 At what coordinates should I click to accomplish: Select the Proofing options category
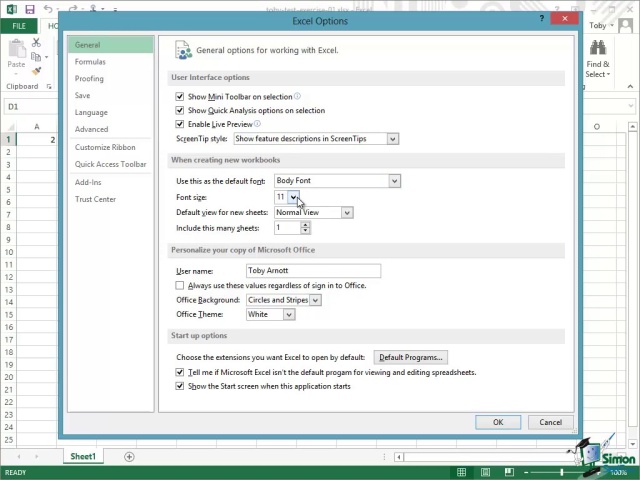coord(111,78)
